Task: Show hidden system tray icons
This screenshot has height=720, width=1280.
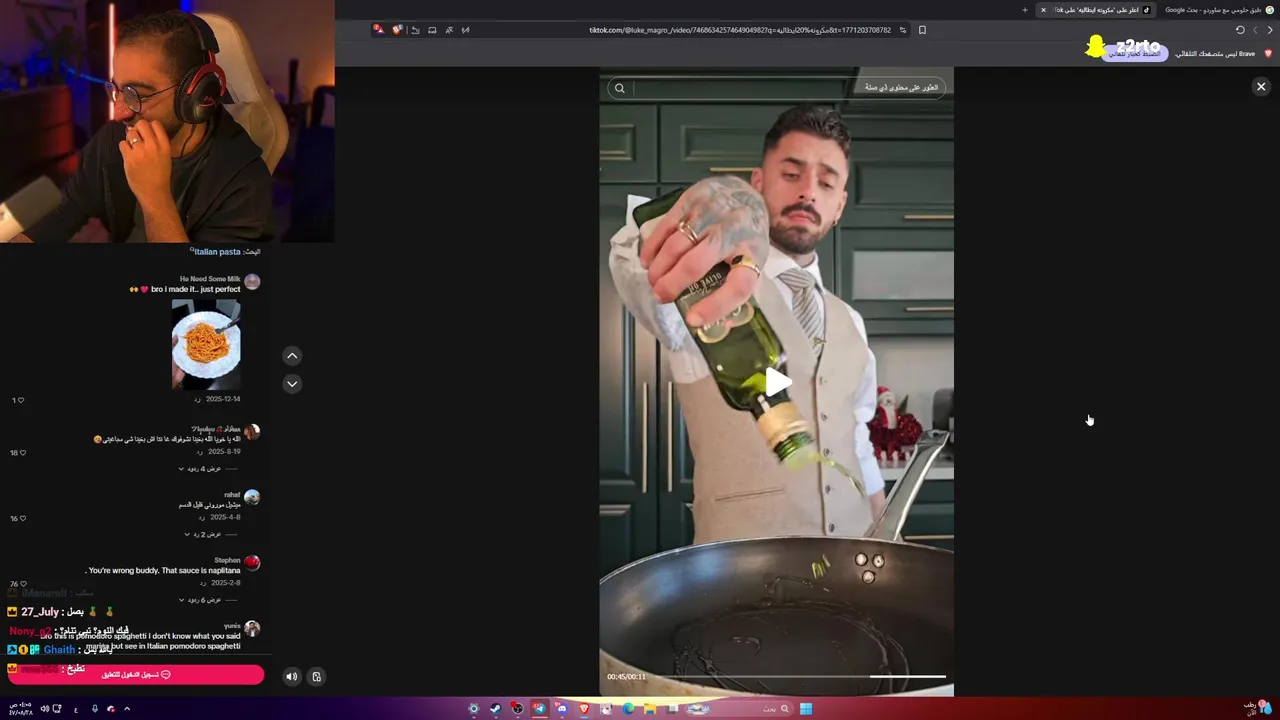Action: [127, 709]
